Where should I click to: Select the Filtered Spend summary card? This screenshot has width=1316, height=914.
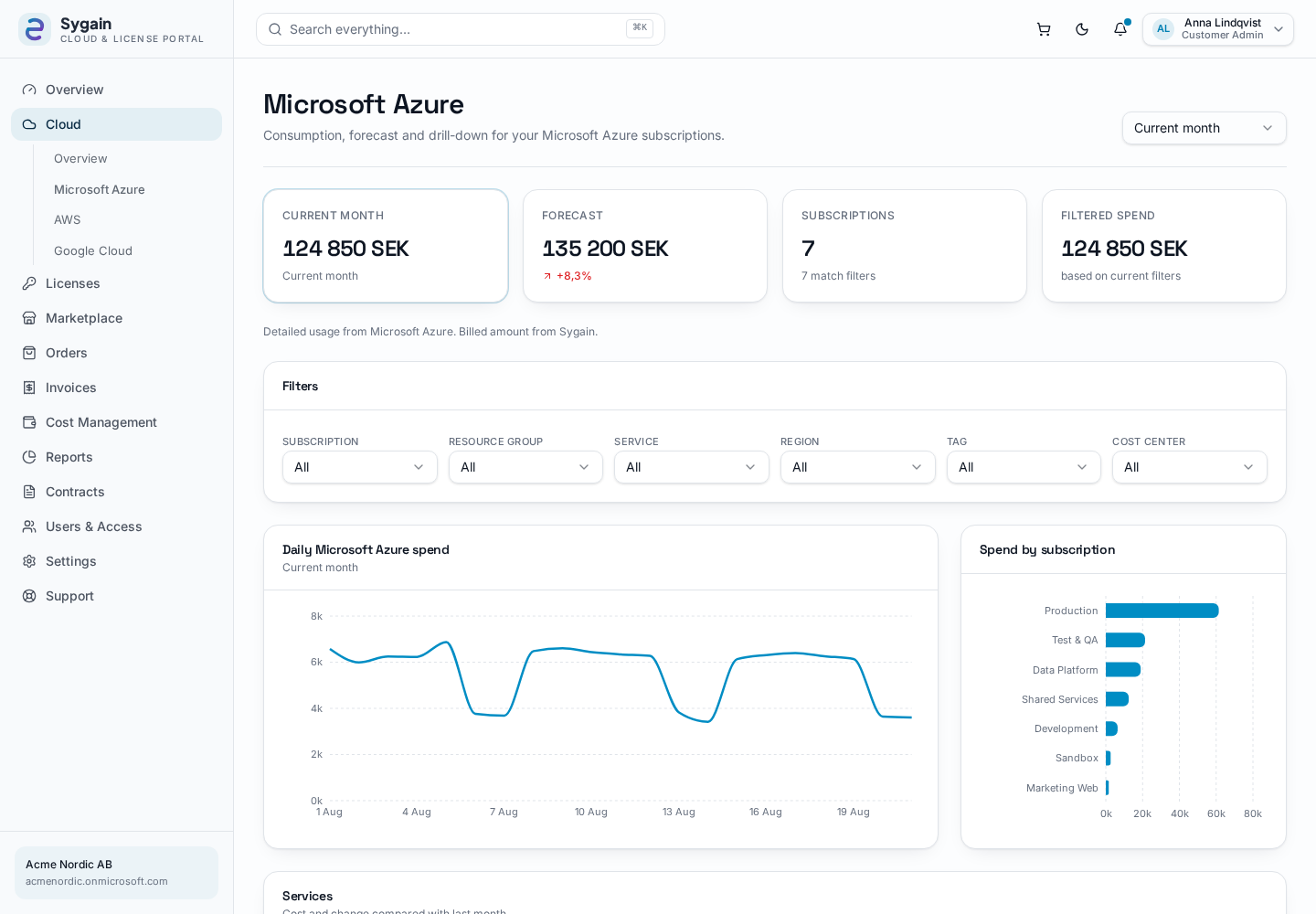(1164, 246)
